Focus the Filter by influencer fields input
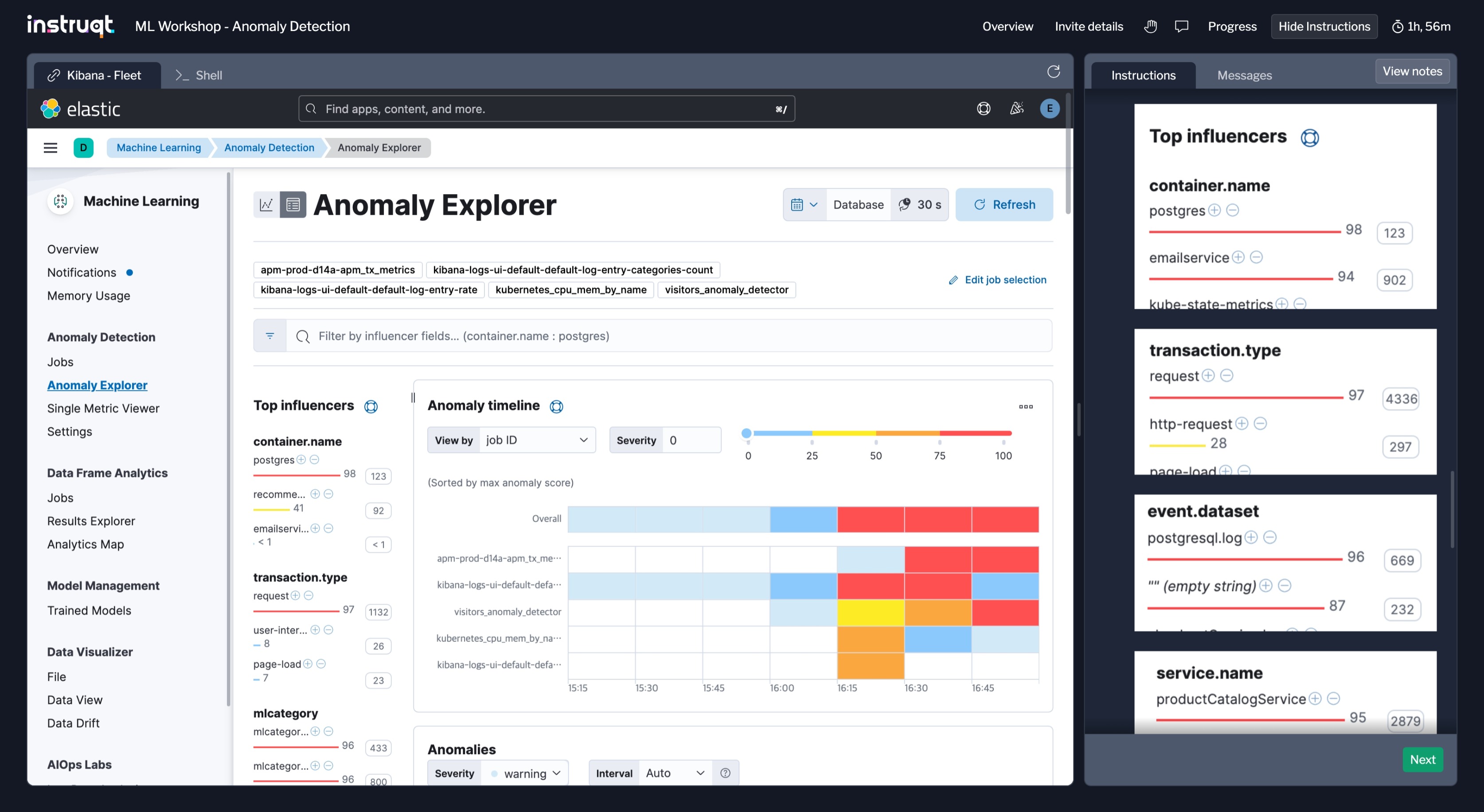This screenshot has height=812, width=1484. [669, 336]
